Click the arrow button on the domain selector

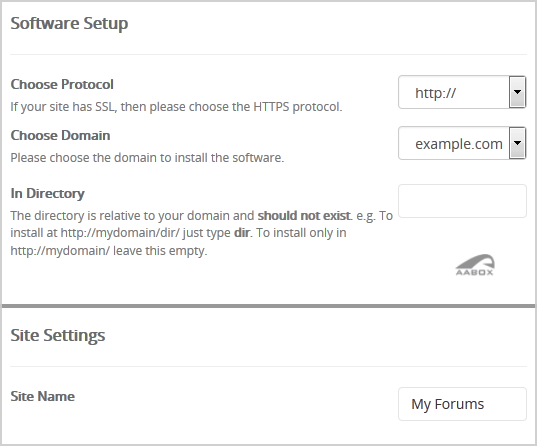coord(517,143)
